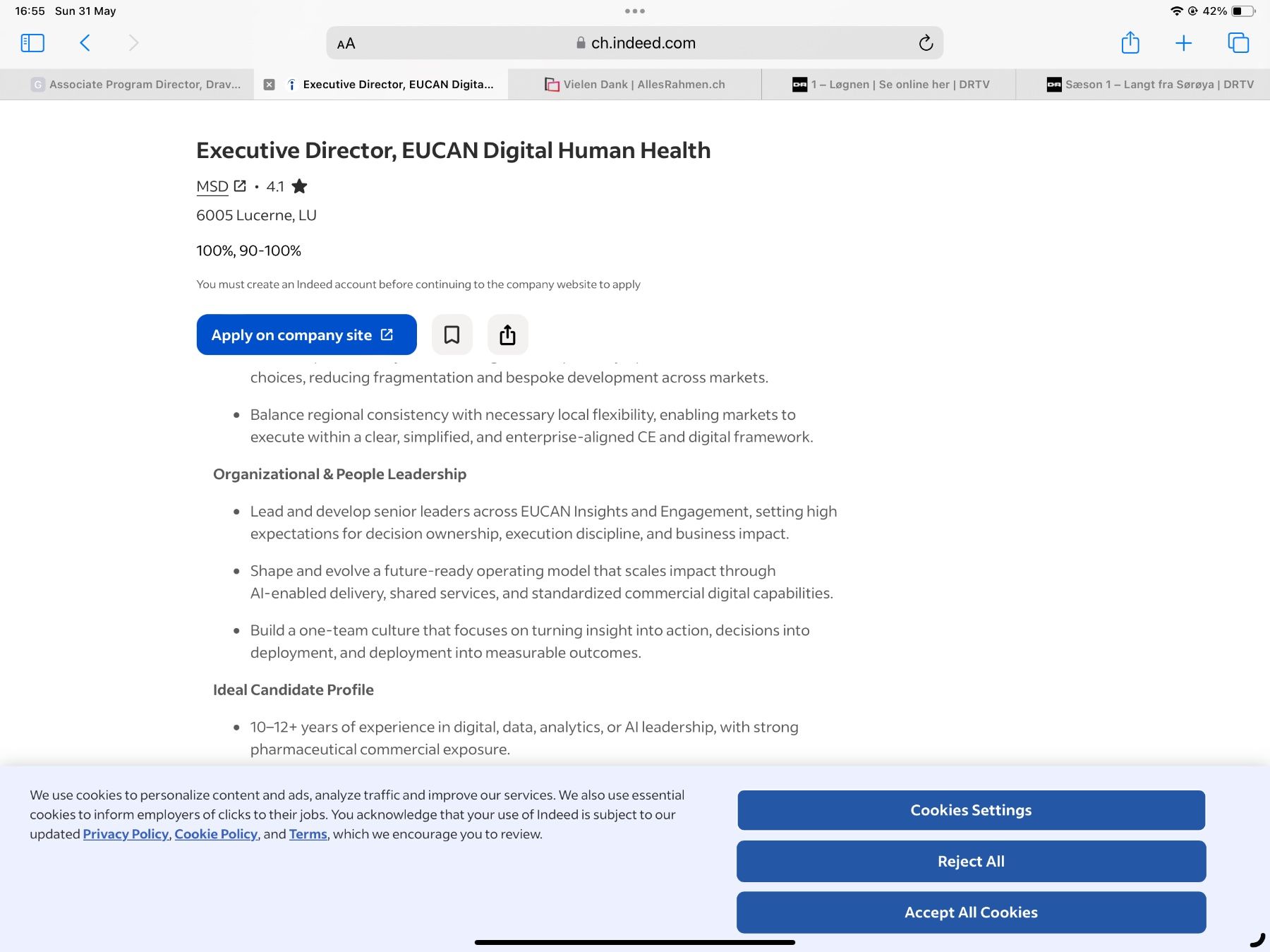This screenshot has height=952, width=1270.
Task: Reject All cookies
Action: point(971,861)
